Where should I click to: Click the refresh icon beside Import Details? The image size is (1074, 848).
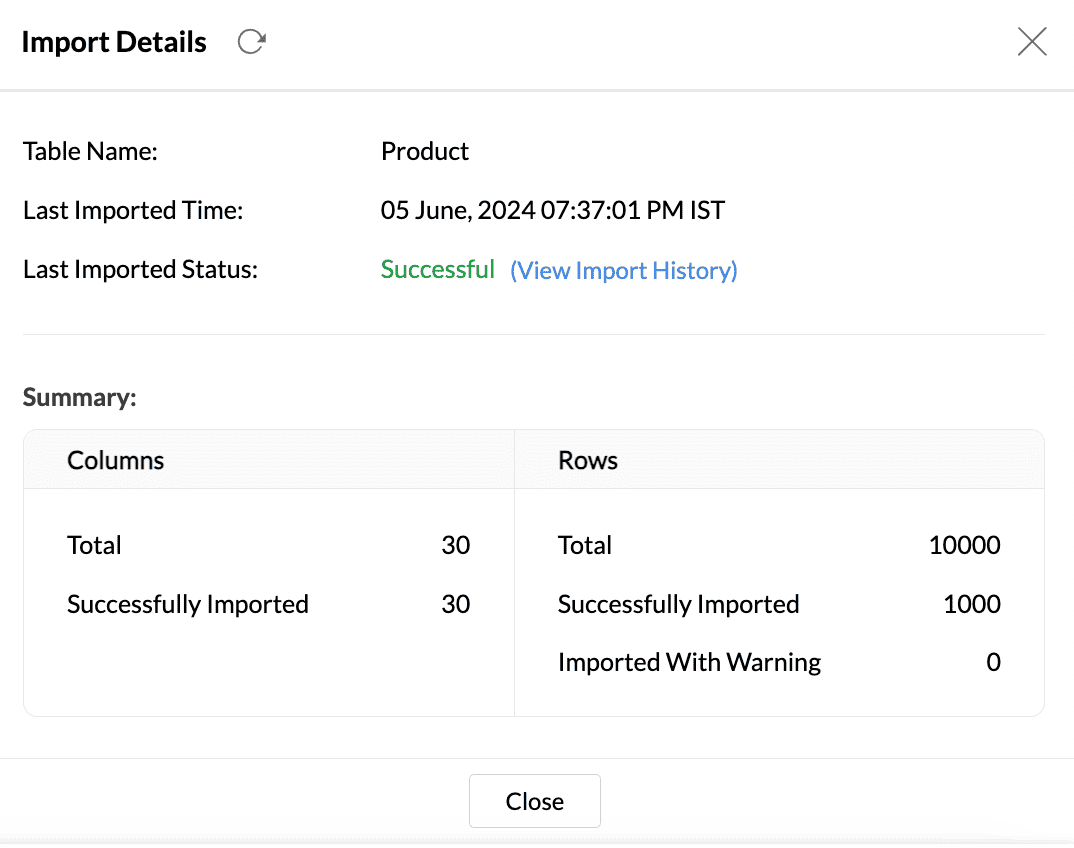pyautogui.click(x=251, y=42)
